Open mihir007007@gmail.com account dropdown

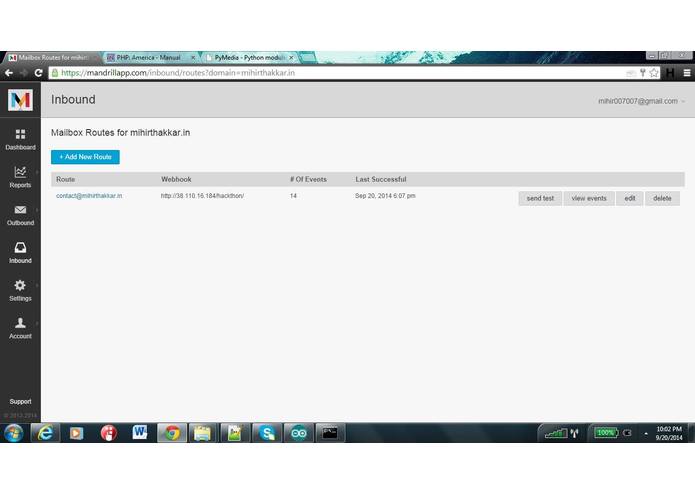(641, 101)
